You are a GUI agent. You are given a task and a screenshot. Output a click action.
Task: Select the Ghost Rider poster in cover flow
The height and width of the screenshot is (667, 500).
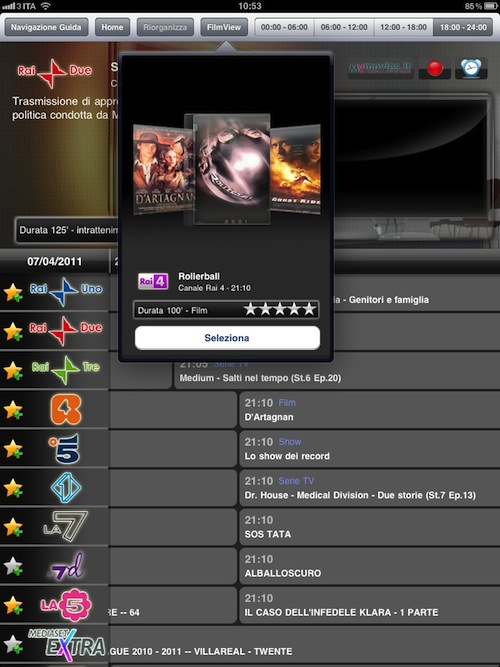tap(295, 169)
